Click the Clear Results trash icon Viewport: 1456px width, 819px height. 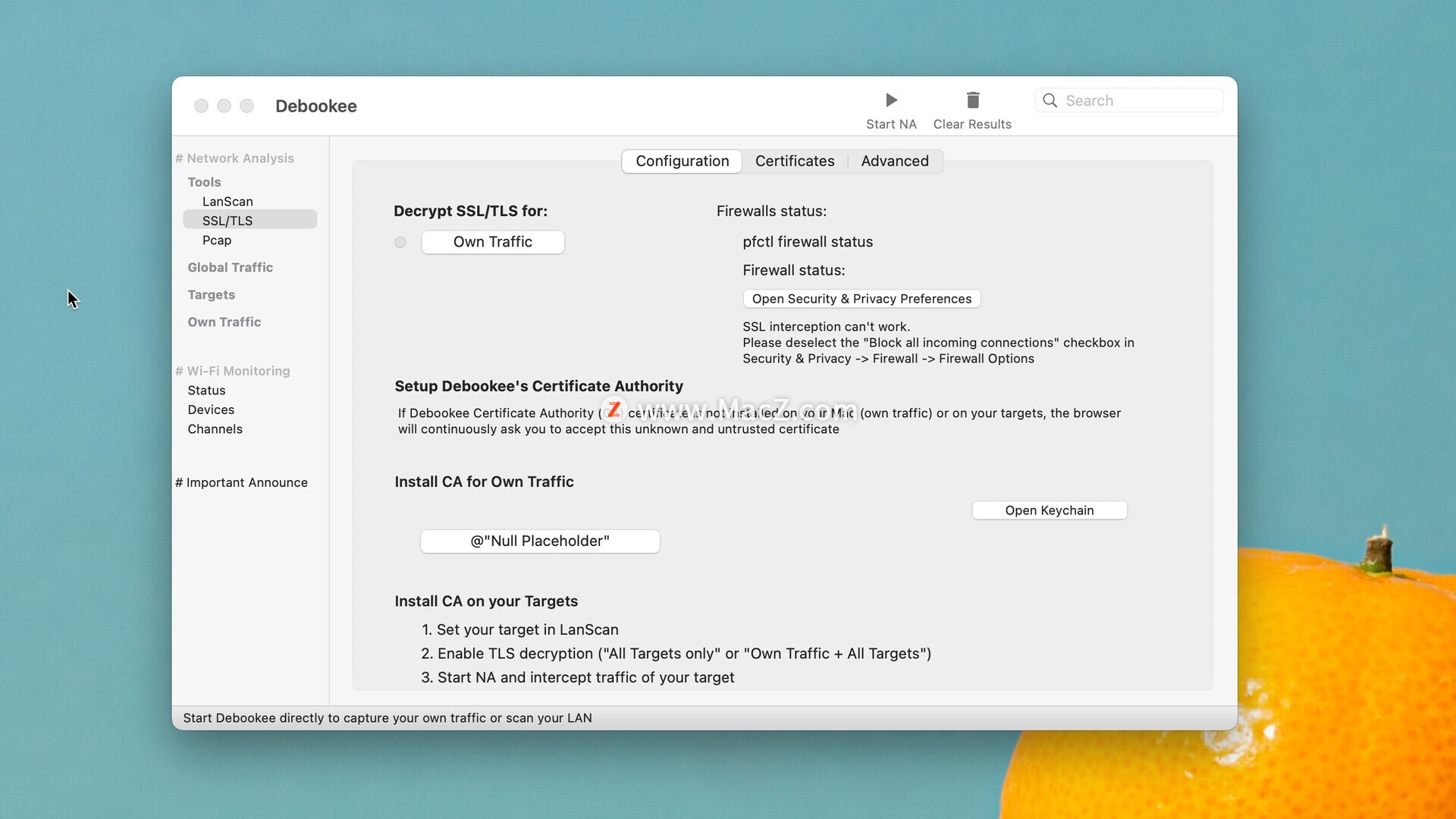click(x=973, y=100)
